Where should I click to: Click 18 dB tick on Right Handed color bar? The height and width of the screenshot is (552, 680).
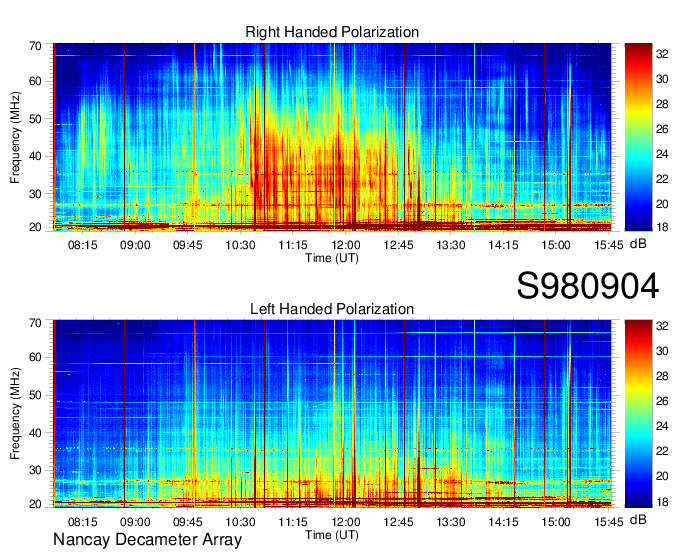662,227
